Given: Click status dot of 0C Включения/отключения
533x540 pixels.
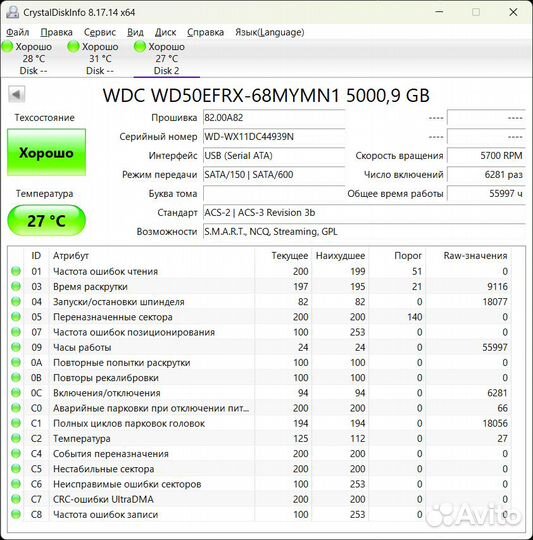Looking at the screenshot, I should [16, 393].
